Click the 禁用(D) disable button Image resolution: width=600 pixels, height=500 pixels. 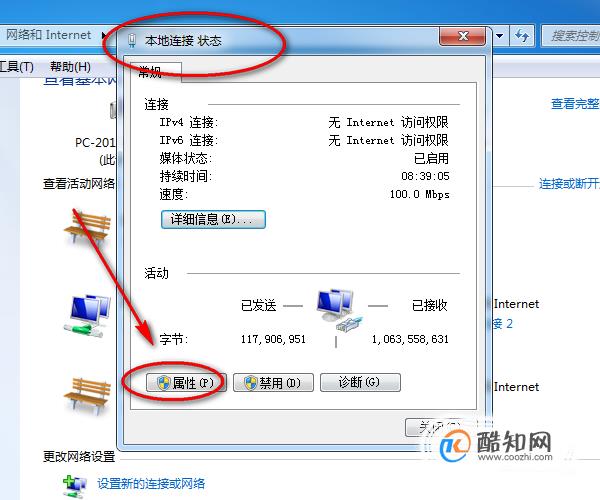tap(273, 383)
